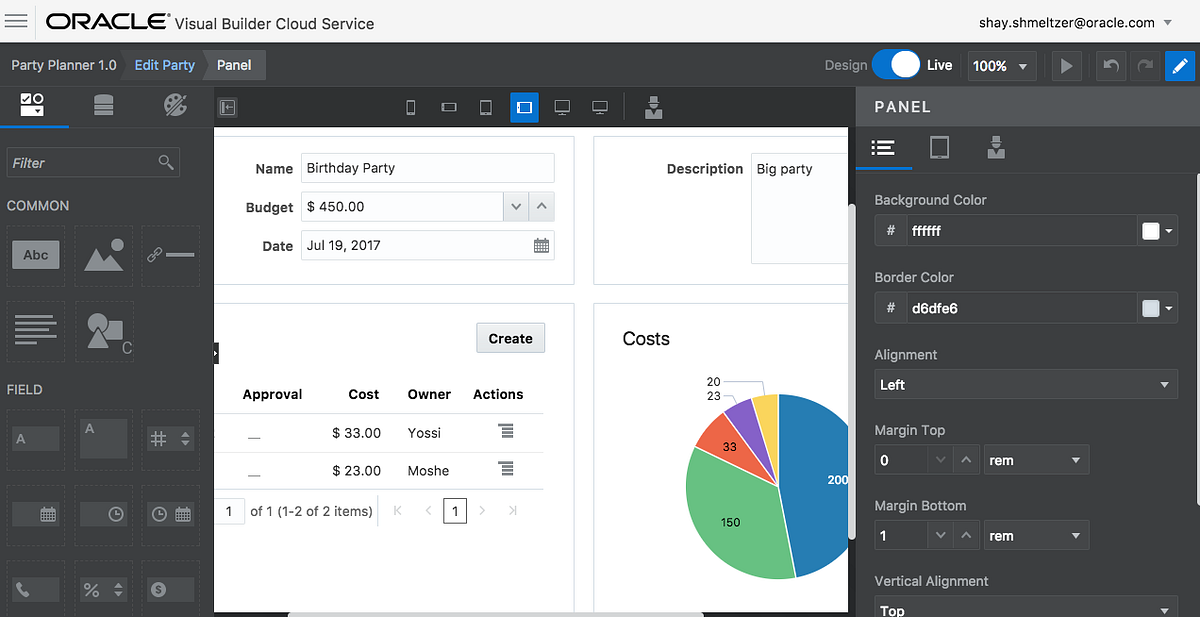Select the Hyperlink component in the palette
The width and height of the screenshot is (1200, 617).
[x=170, y=255]
